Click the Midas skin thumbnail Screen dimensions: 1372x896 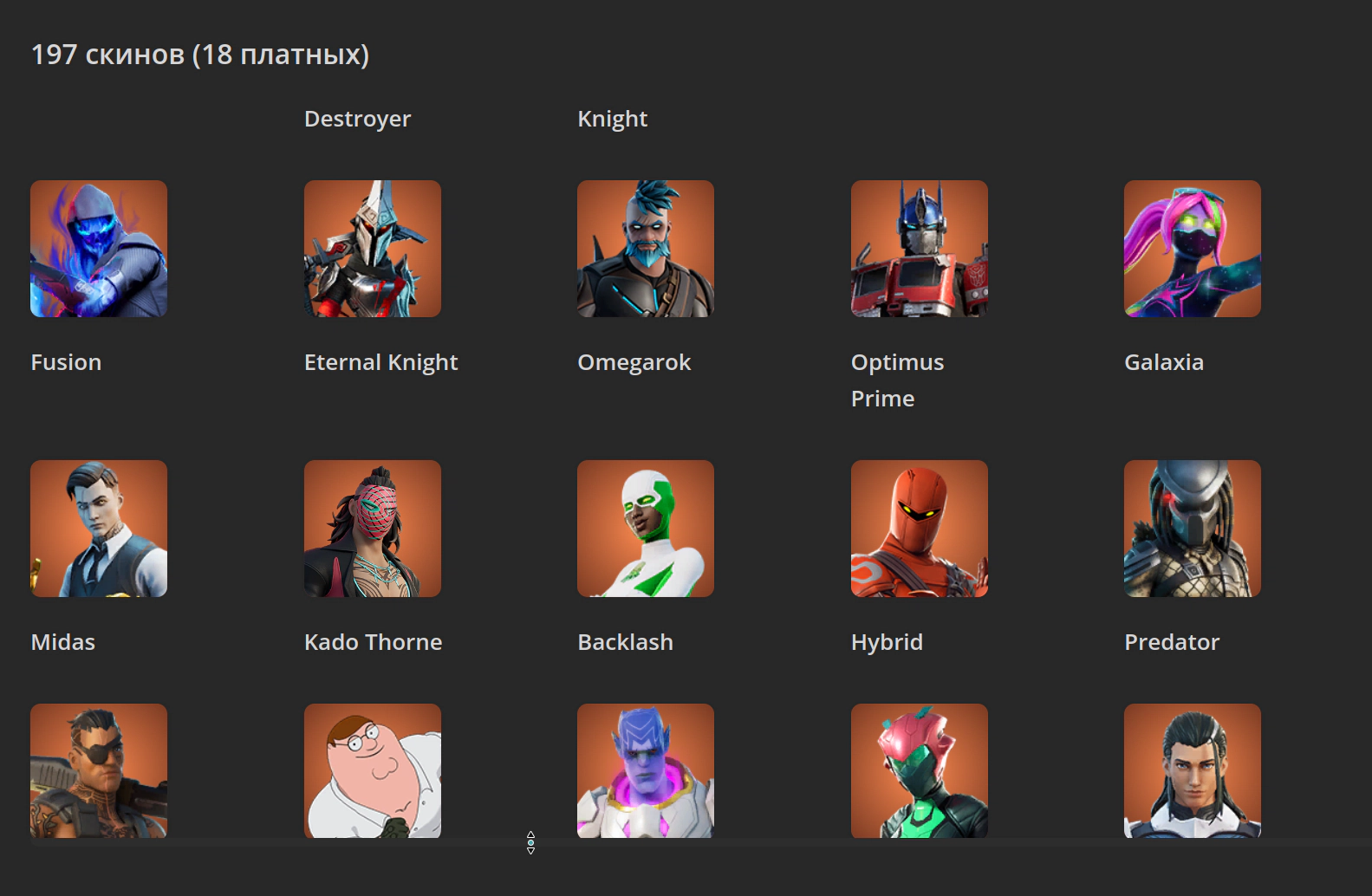[99, 529]
